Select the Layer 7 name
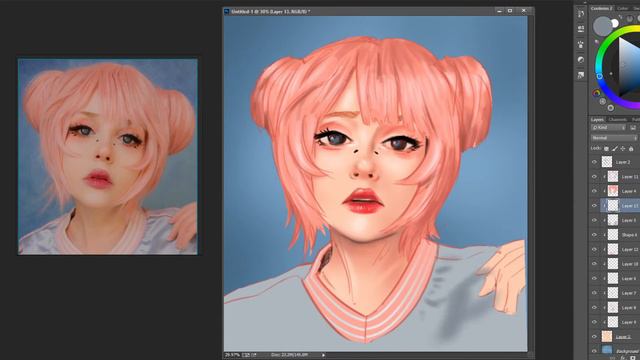The height and width of the screenshot is (360, 640). pos(629,293)
